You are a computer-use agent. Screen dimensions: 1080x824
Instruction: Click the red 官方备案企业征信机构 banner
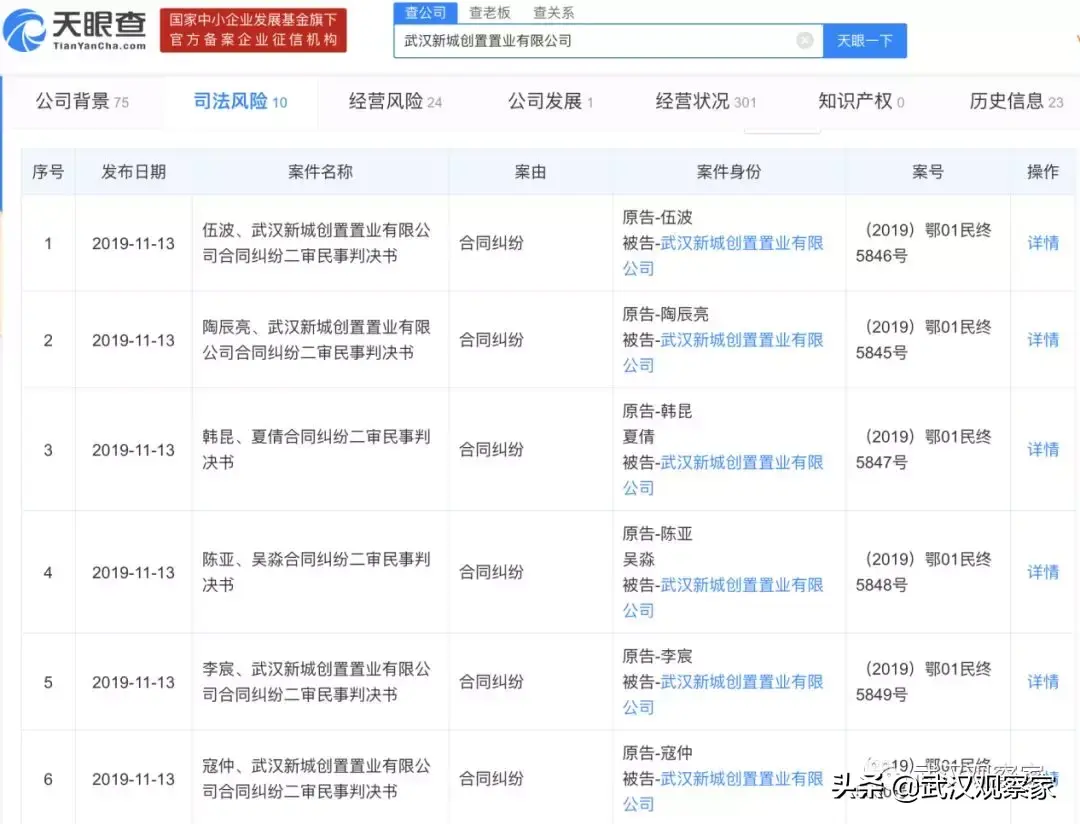[253, 30]
